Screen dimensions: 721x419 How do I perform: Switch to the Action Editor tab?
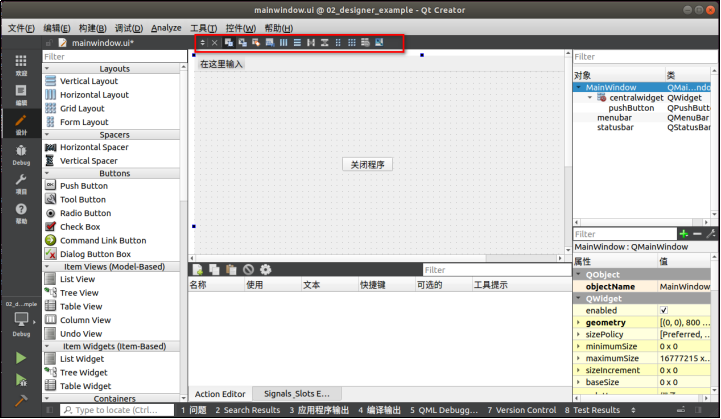point(220,394)
